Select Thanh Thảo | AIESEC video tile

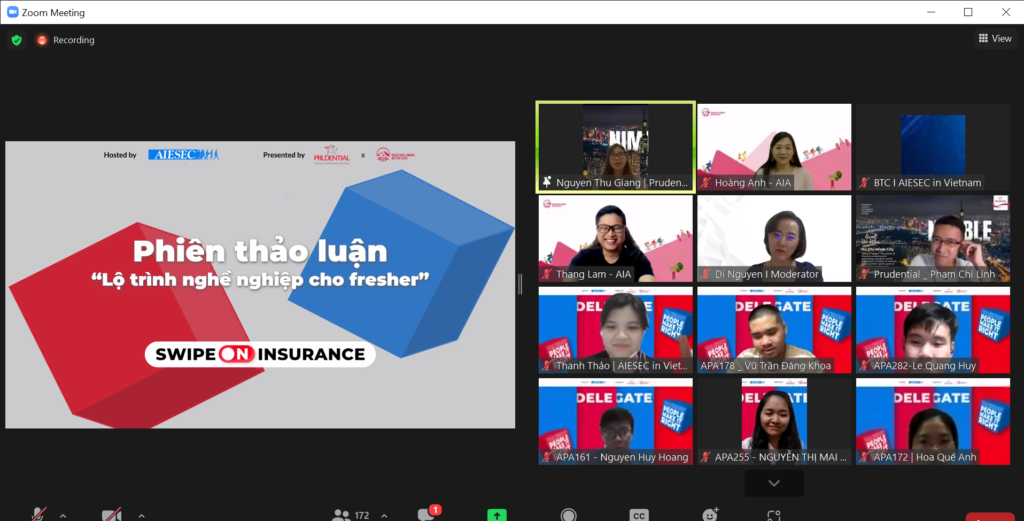tap(615, 330)
